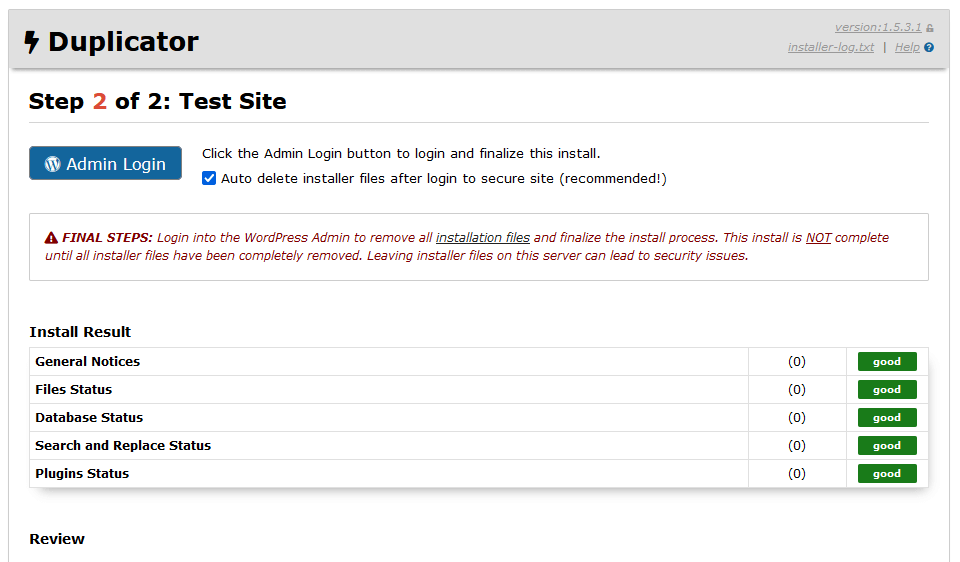Click the good badge for Plugins Status
This screenshot has width=960, height=562.
click(x=887, y=474)
